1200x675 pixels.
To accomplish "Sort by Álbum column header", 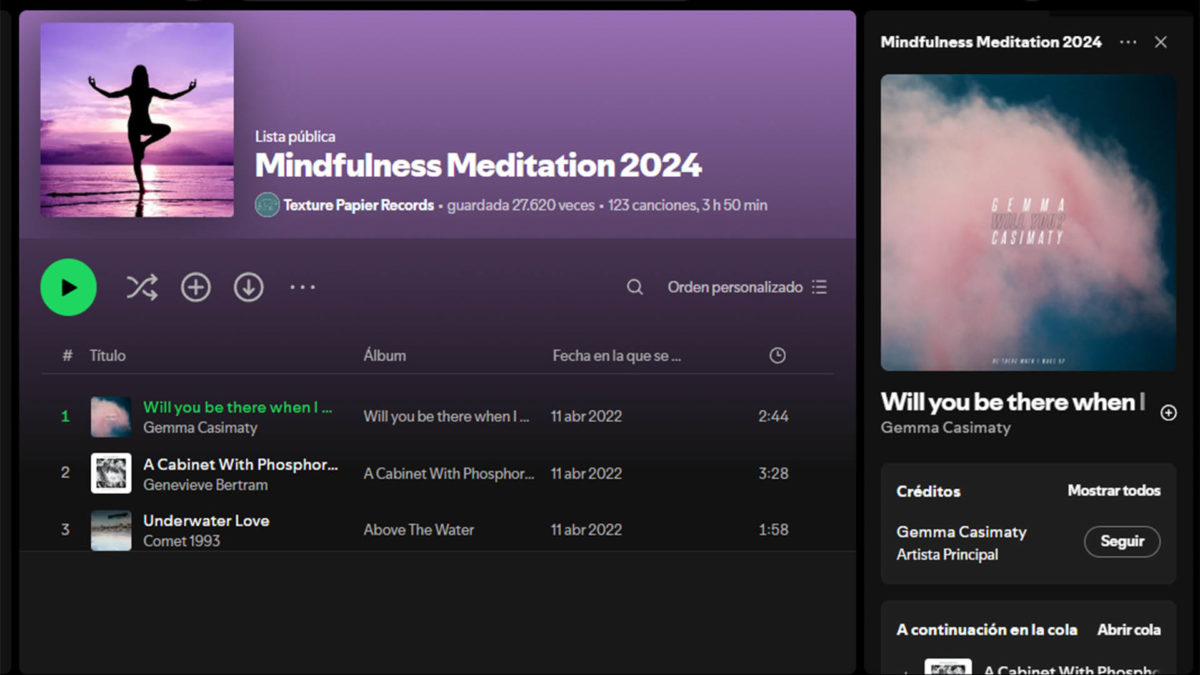I will tap(385, 356).
